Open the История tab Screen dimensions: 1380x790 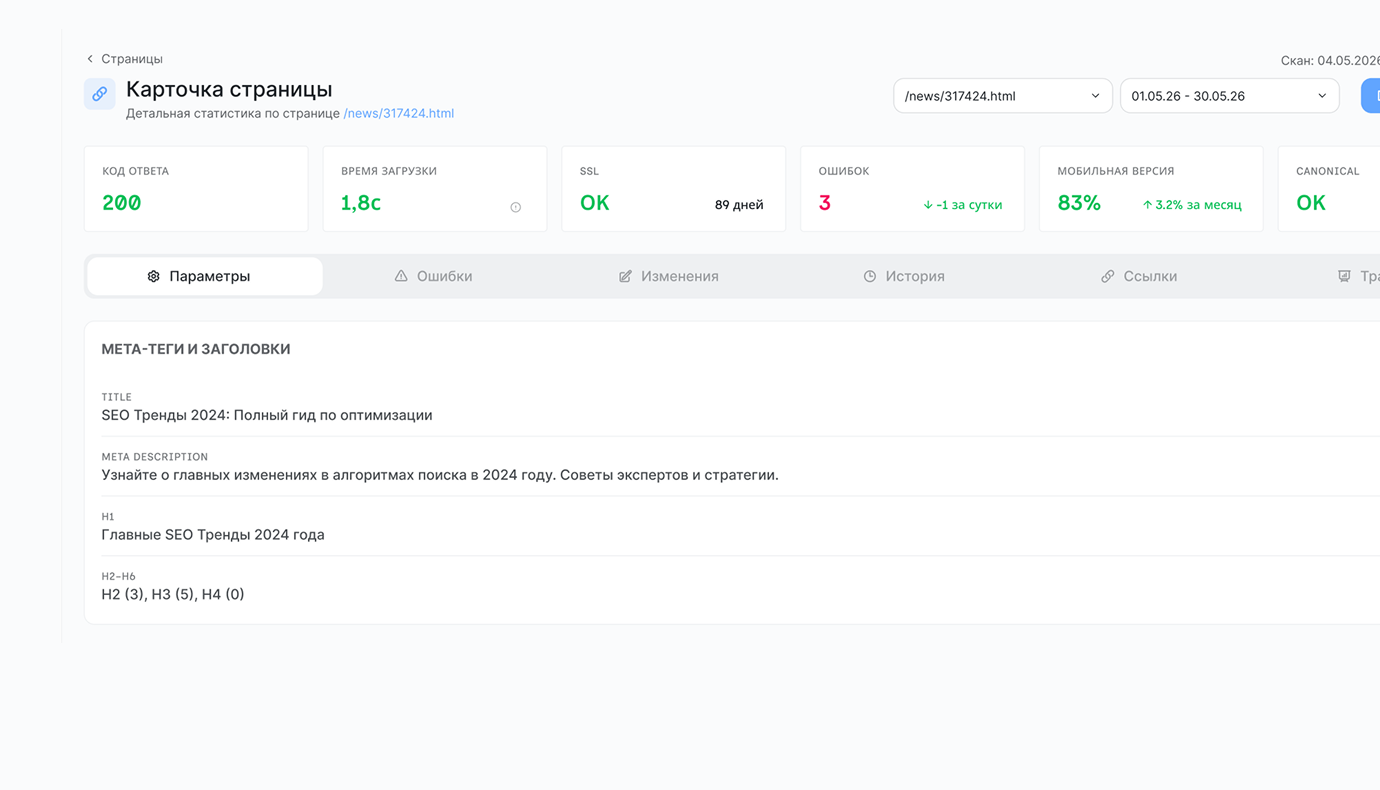[x=904, y=276]
